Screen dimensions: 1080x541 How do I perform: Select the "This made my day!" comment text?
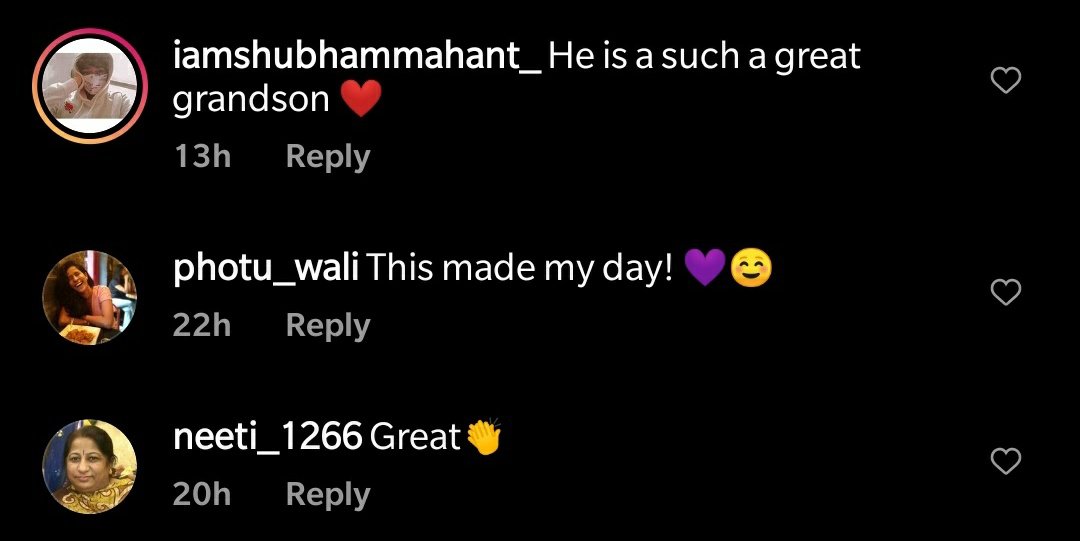(519, 268)
